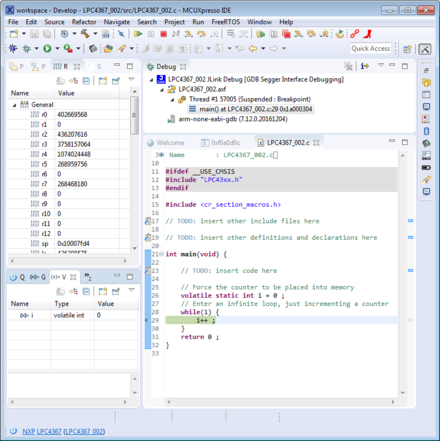Click the (LPC4367_002) status bar link
Image resolution: width=440 pixels, height=441 pixels.
84,431
